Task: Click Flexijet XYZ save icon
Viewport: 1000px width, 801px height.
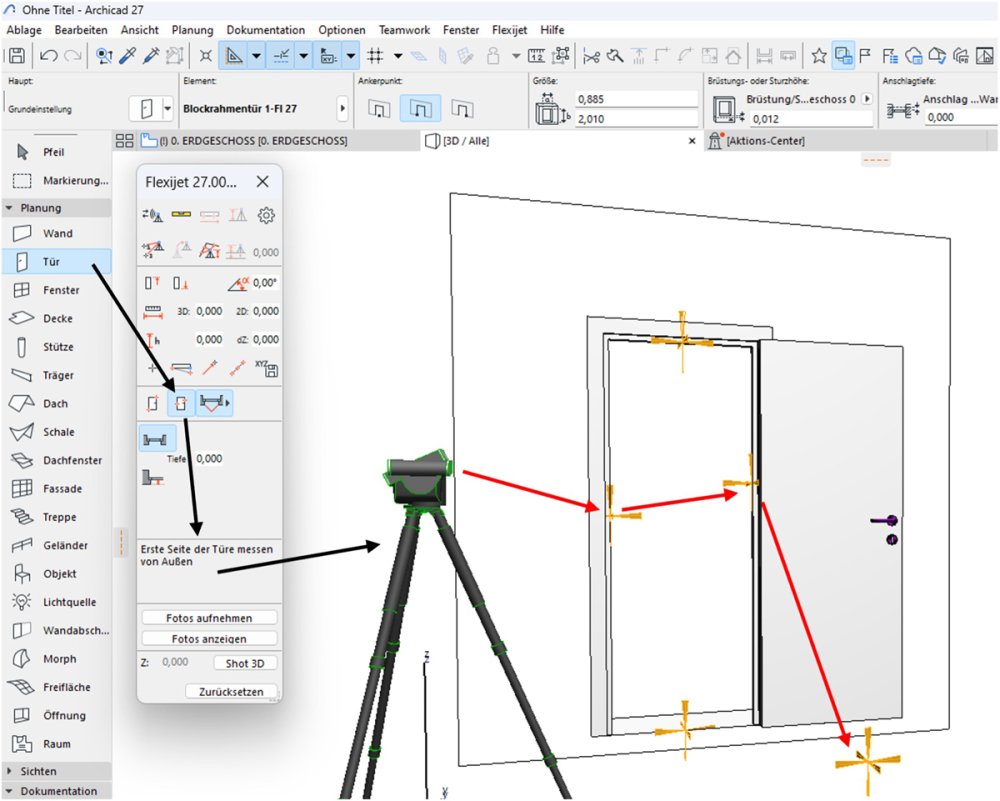Action: point(267,368)
